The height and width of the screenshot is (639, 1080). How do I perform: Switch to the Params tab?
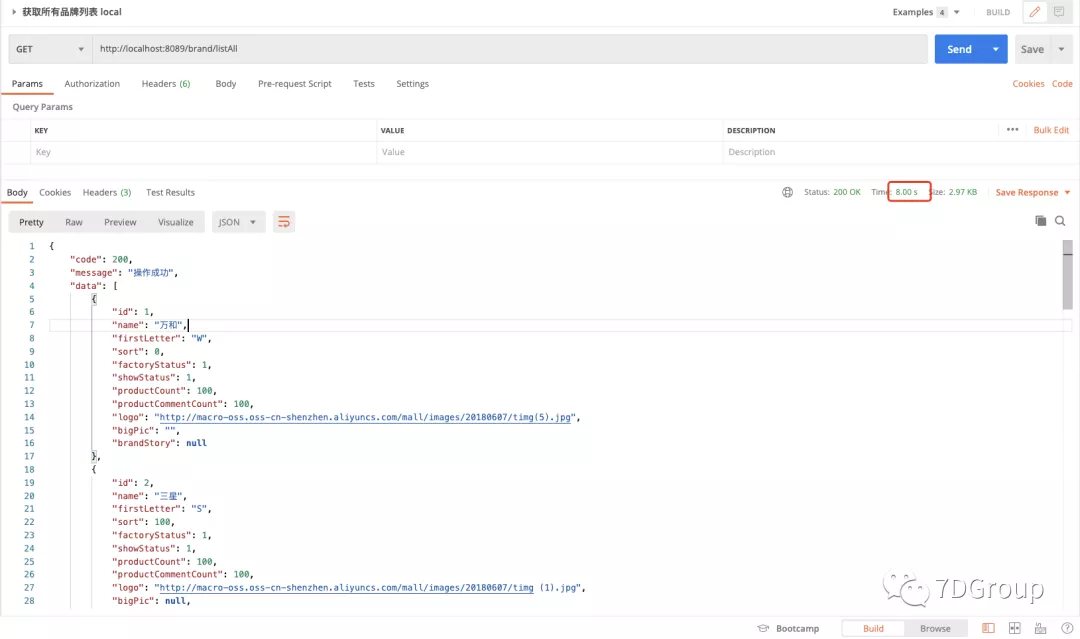tap(27, 83)
